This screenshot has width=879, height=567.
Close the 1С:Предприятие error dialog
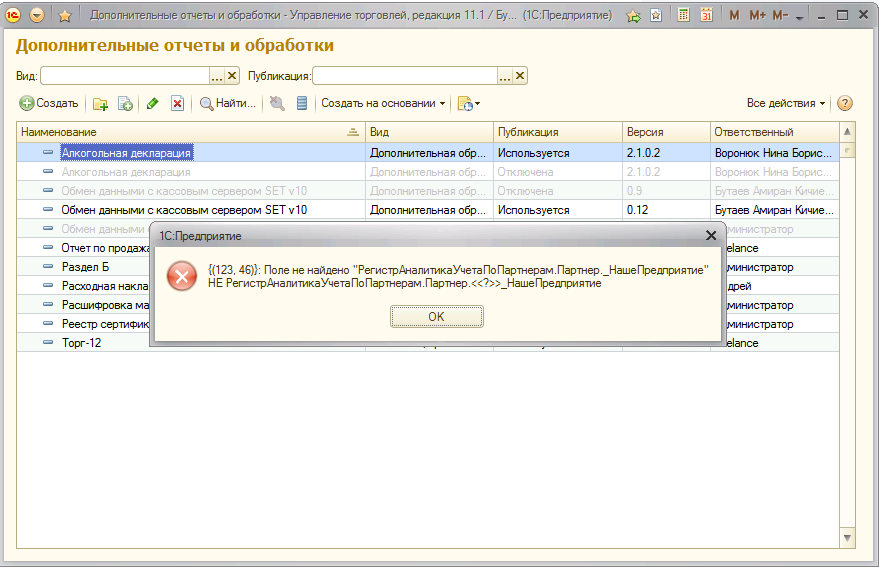(x=711, y=236)
